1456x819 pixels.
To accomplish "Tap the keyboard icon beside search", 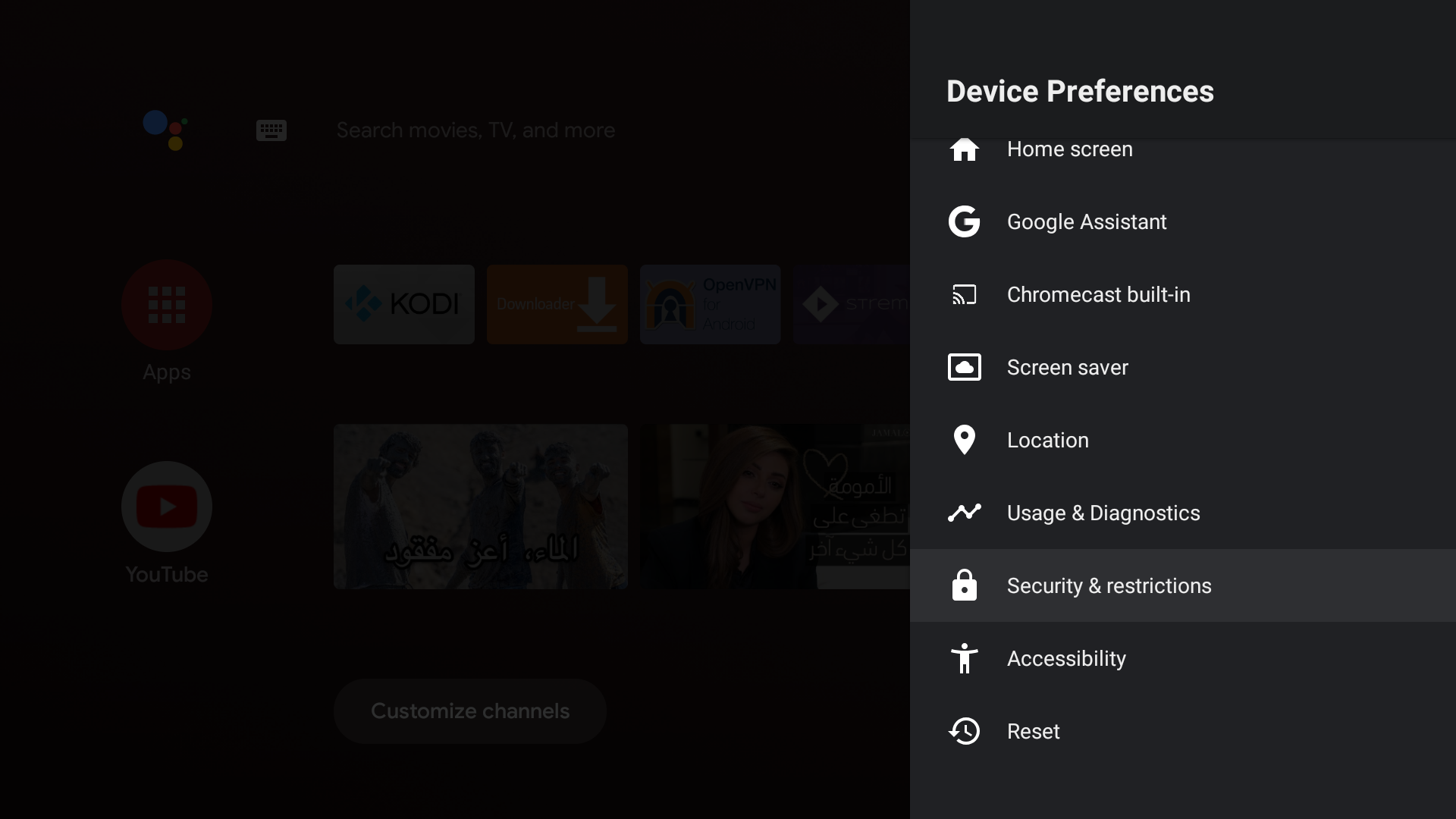I will tap(271, 130).
